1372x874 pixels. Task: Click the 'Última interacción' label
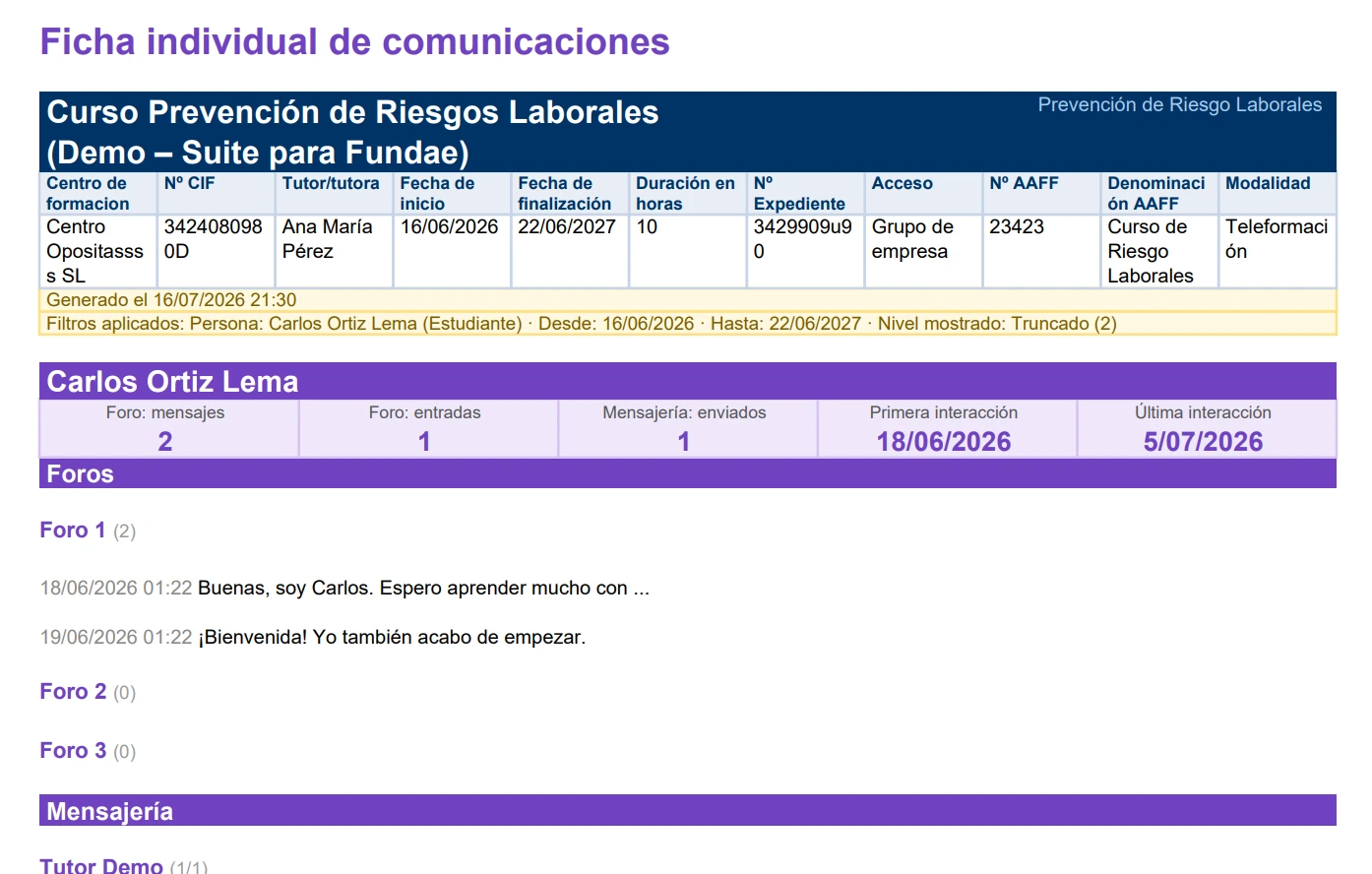pyautogui.click(x=1203, y=412)
